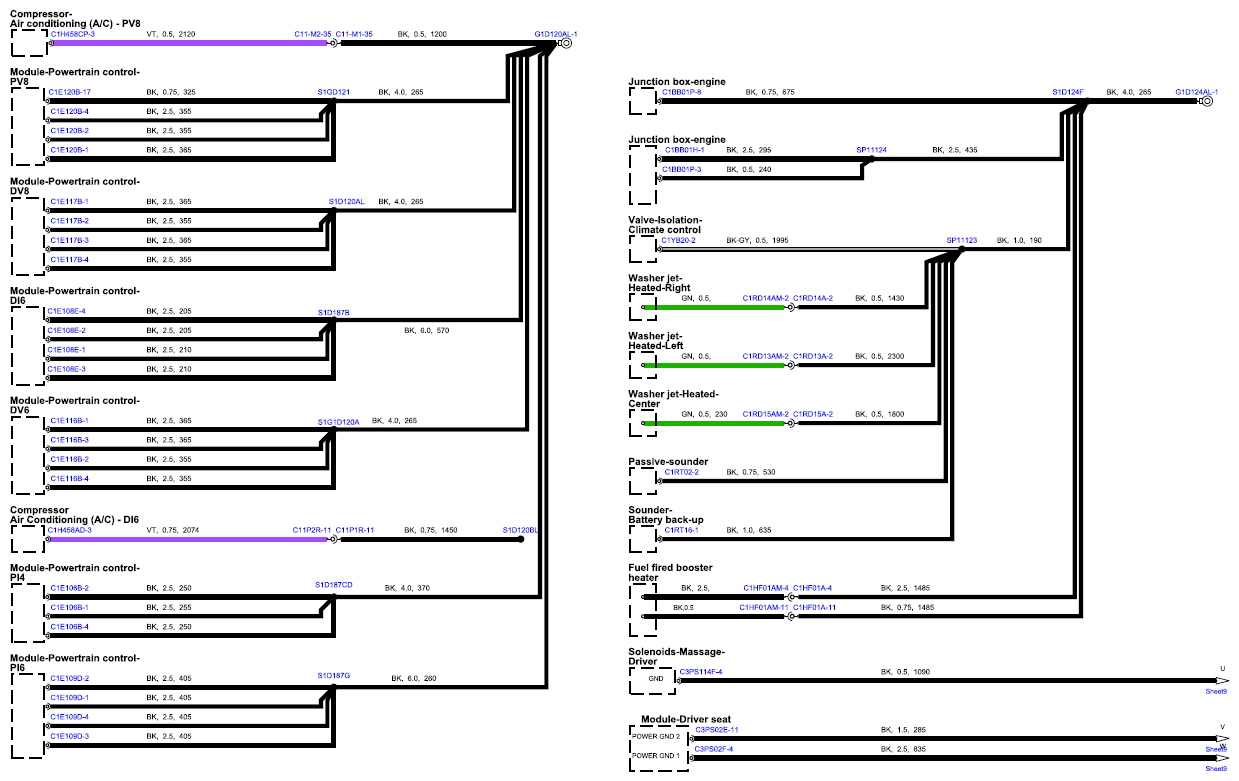Click the C11-M1-35 connector label
Screen dimensions: 1239x781
pos(355,34)
